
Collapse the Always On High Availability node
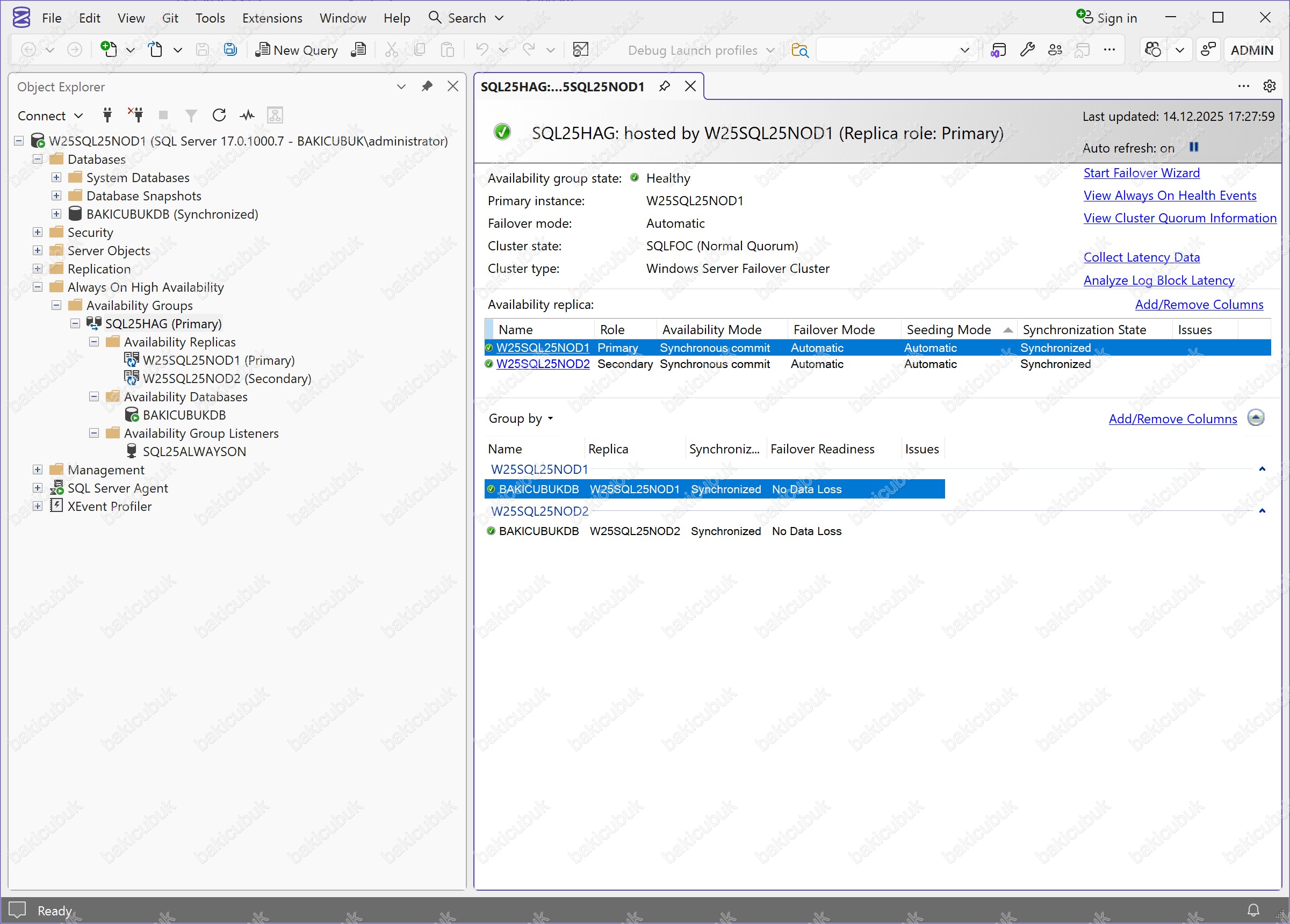(x=38, y=287)
